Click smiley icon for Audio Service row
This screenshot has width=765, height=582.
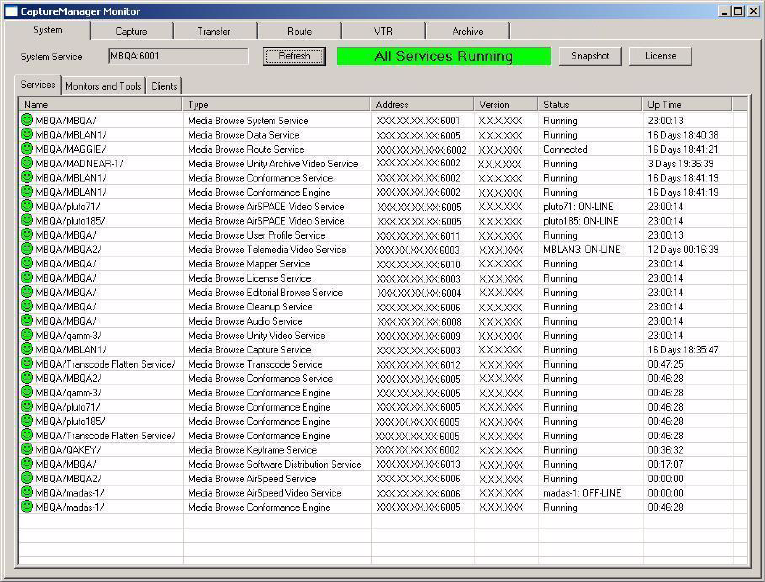(x=27, y=320)
